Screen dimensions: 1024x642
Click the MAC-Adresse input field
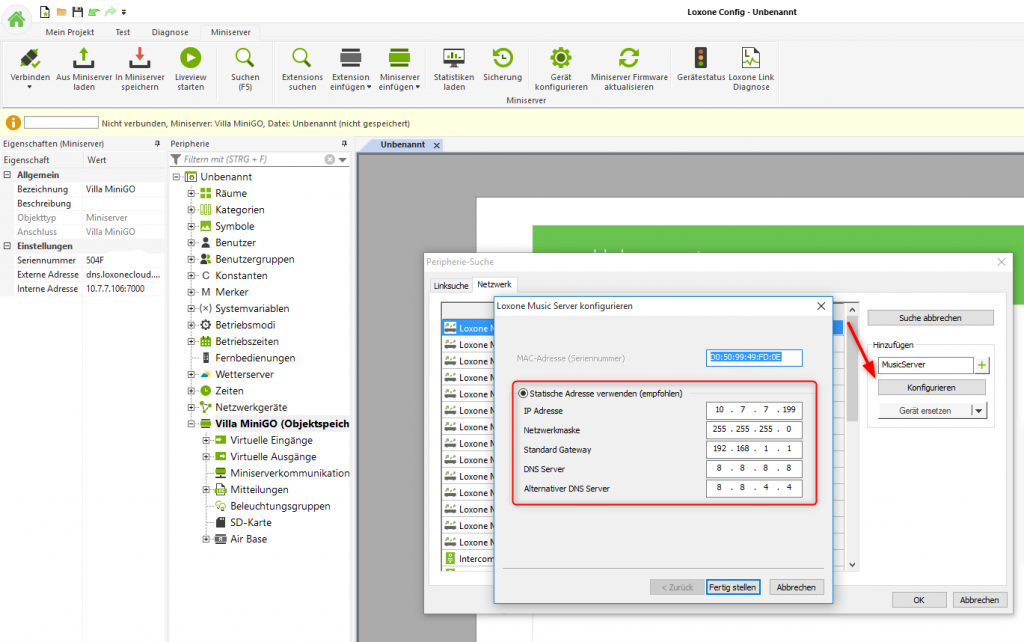(x=754, y=357)
